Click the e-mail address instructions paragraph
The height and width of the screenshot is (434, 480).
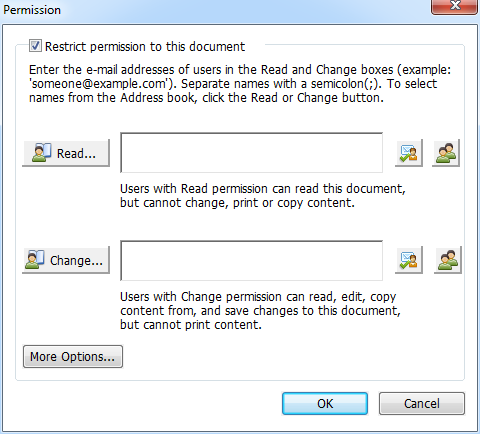(240, 84)
